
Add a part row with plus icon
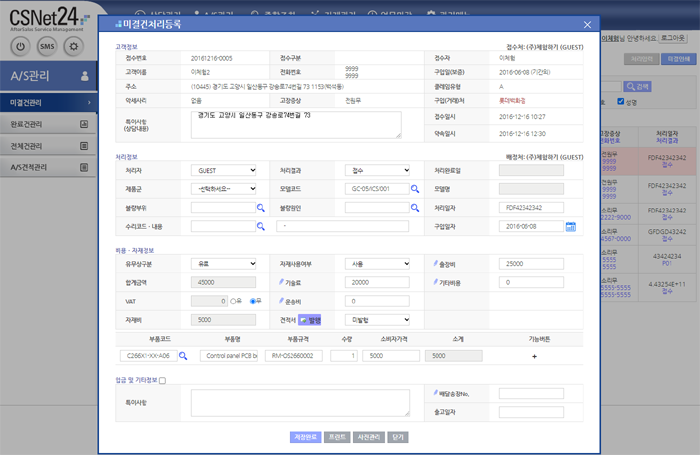click(534, 356)
